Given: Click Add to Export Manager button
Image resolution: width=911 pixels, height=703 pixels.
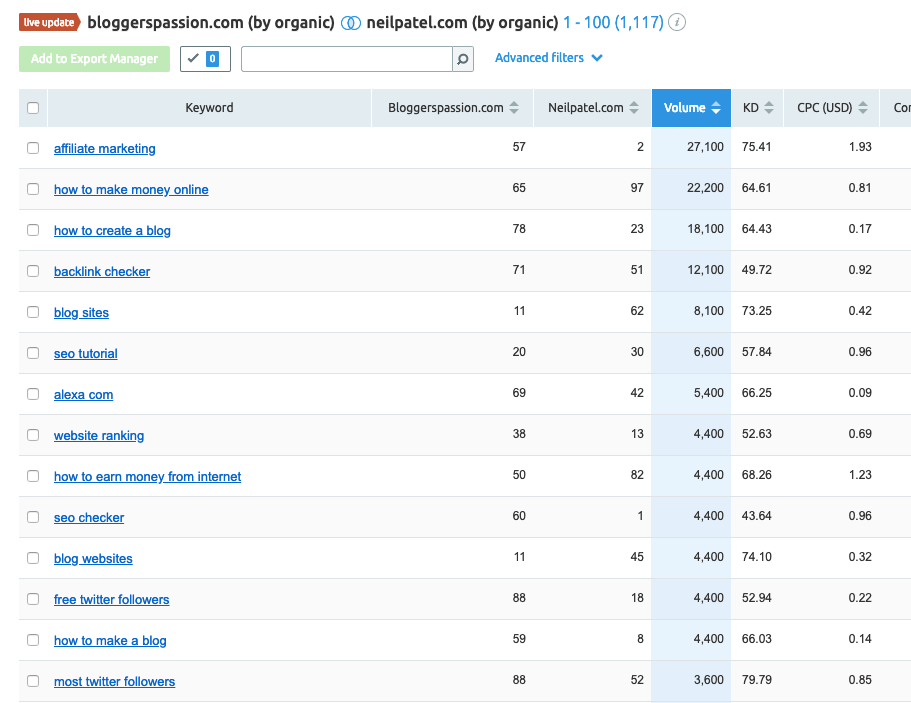Looking at the screenshot, I should pyautogui.click(x=94, y=59).
